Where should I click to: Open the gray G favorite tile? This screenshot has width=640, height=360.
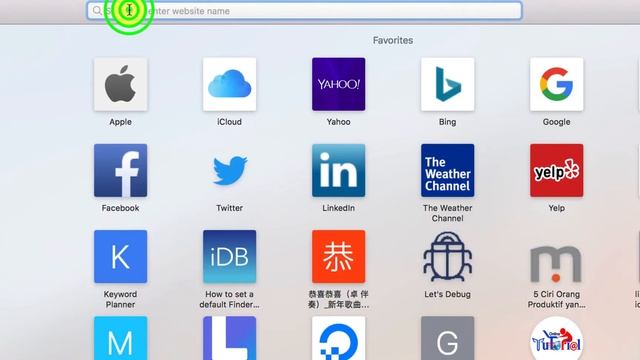[447, 338]
